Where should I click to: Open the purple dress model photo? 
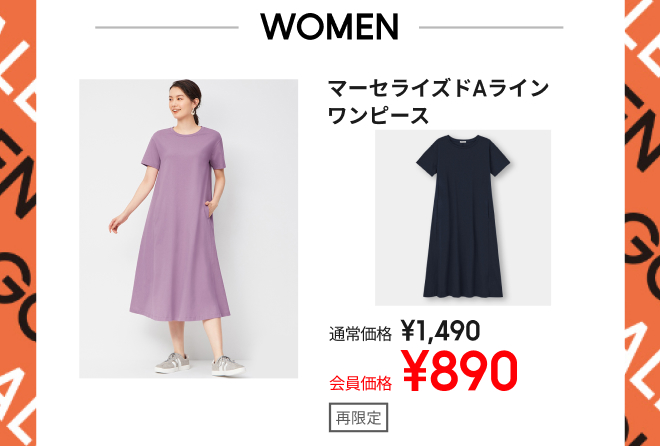(189, 228)
